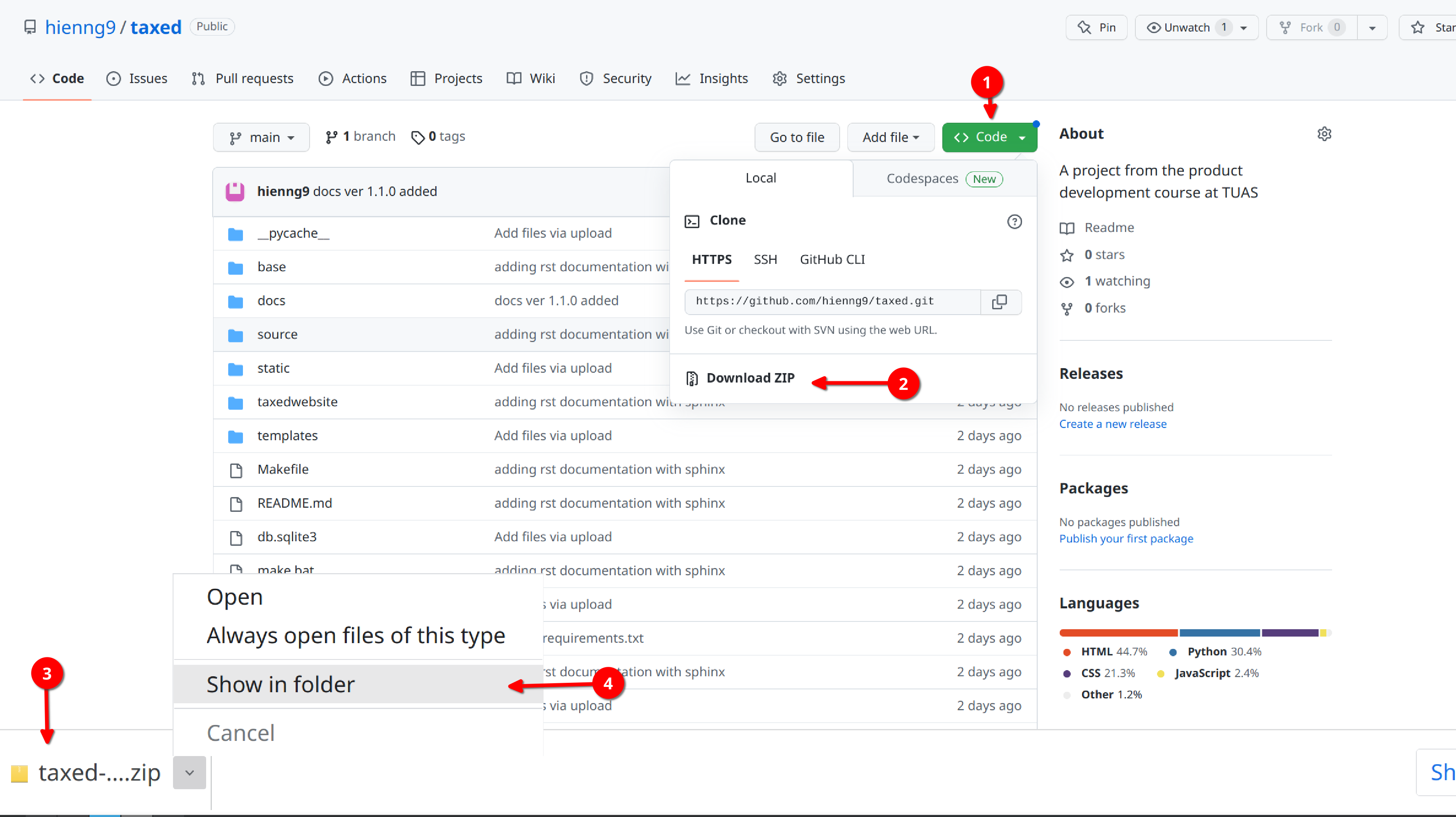Open the Makefile file
The height and width of the screenshot is (817, 1456).
coord(283,469)
